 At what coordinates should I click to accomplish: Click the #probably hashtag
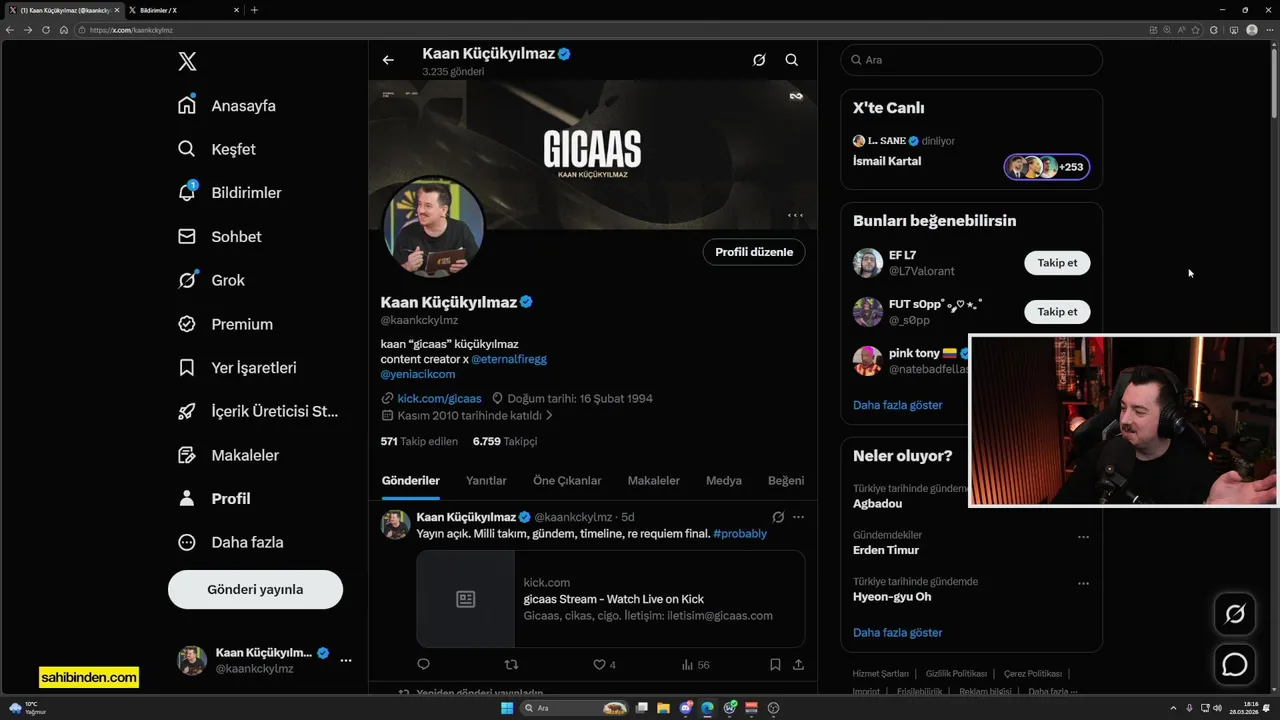740,534
